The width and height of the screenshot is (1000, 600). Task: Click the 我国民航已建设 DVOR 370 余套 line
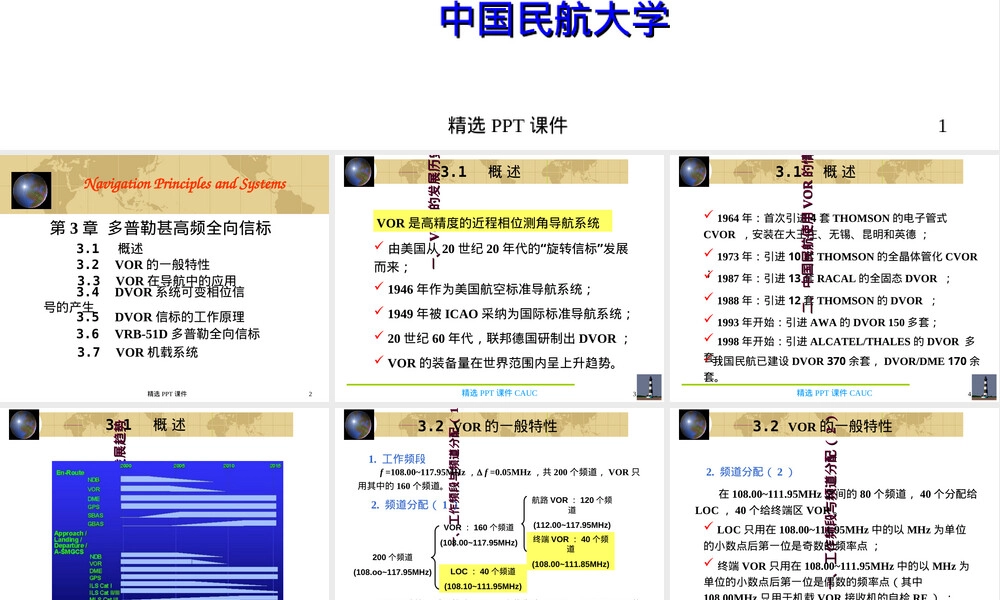[x=842, y=368]
